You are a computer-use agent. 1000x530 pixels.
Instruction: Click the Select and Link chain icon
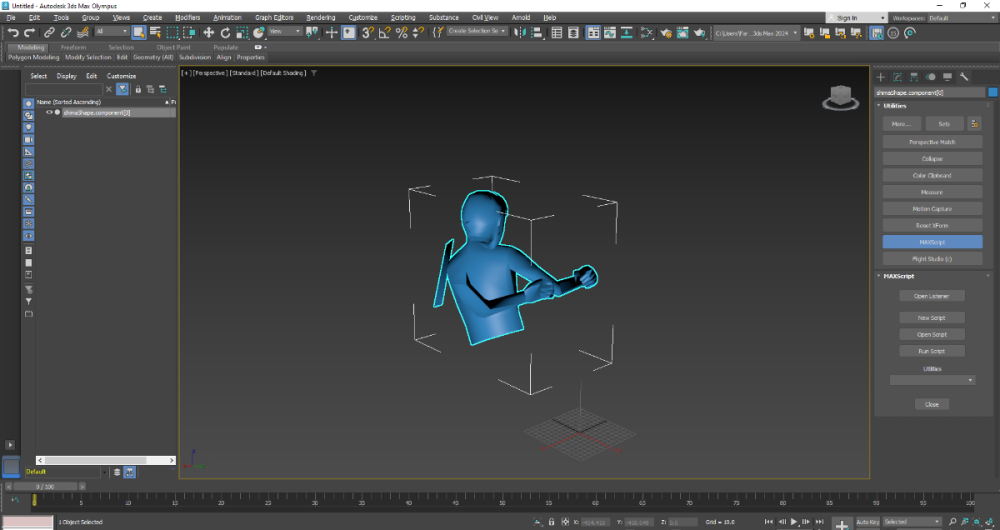pos(49,32)
